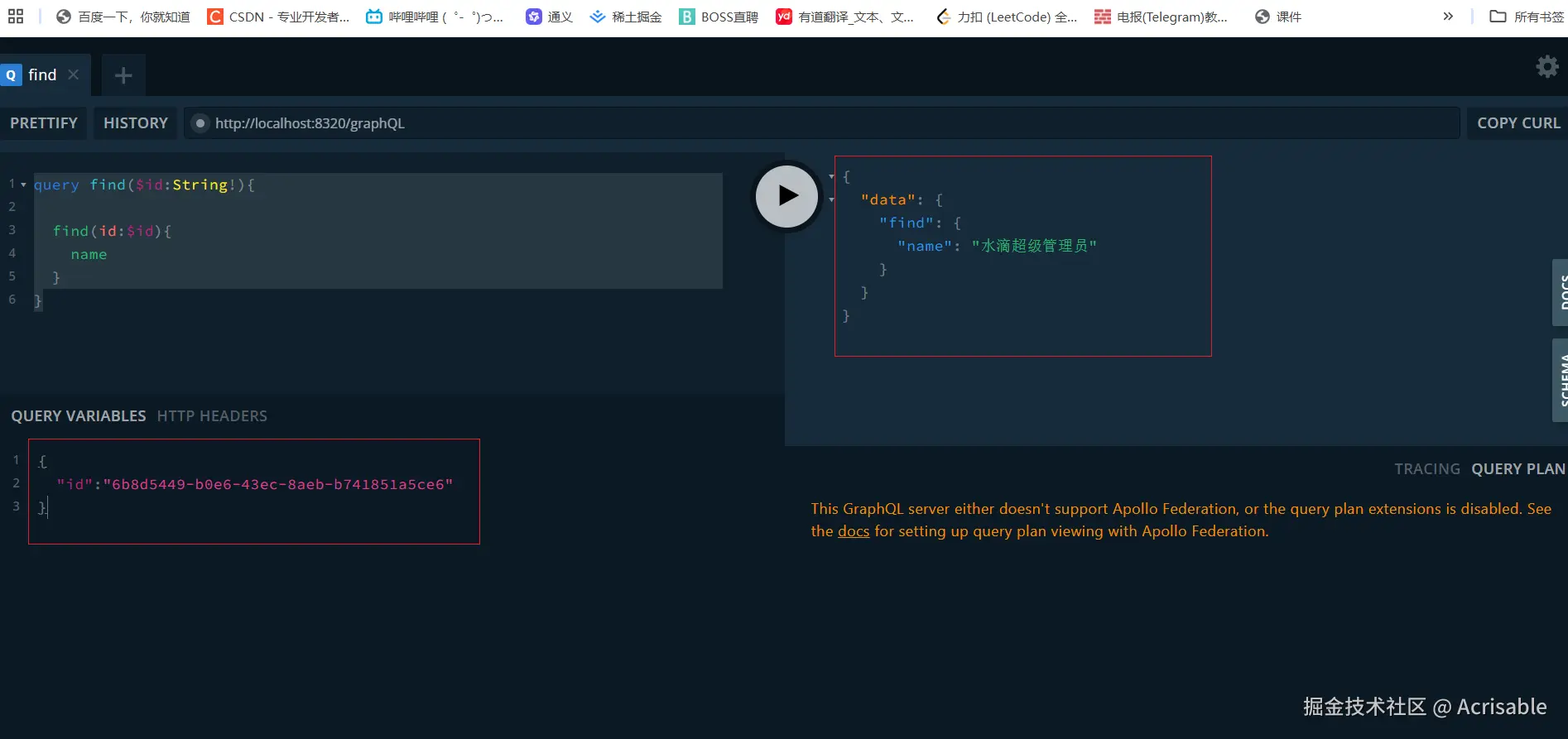This screenshot has height=739, width=1568.
Task: Open the BOSS直聘 bookmark
Action: (x=718, y=17)
